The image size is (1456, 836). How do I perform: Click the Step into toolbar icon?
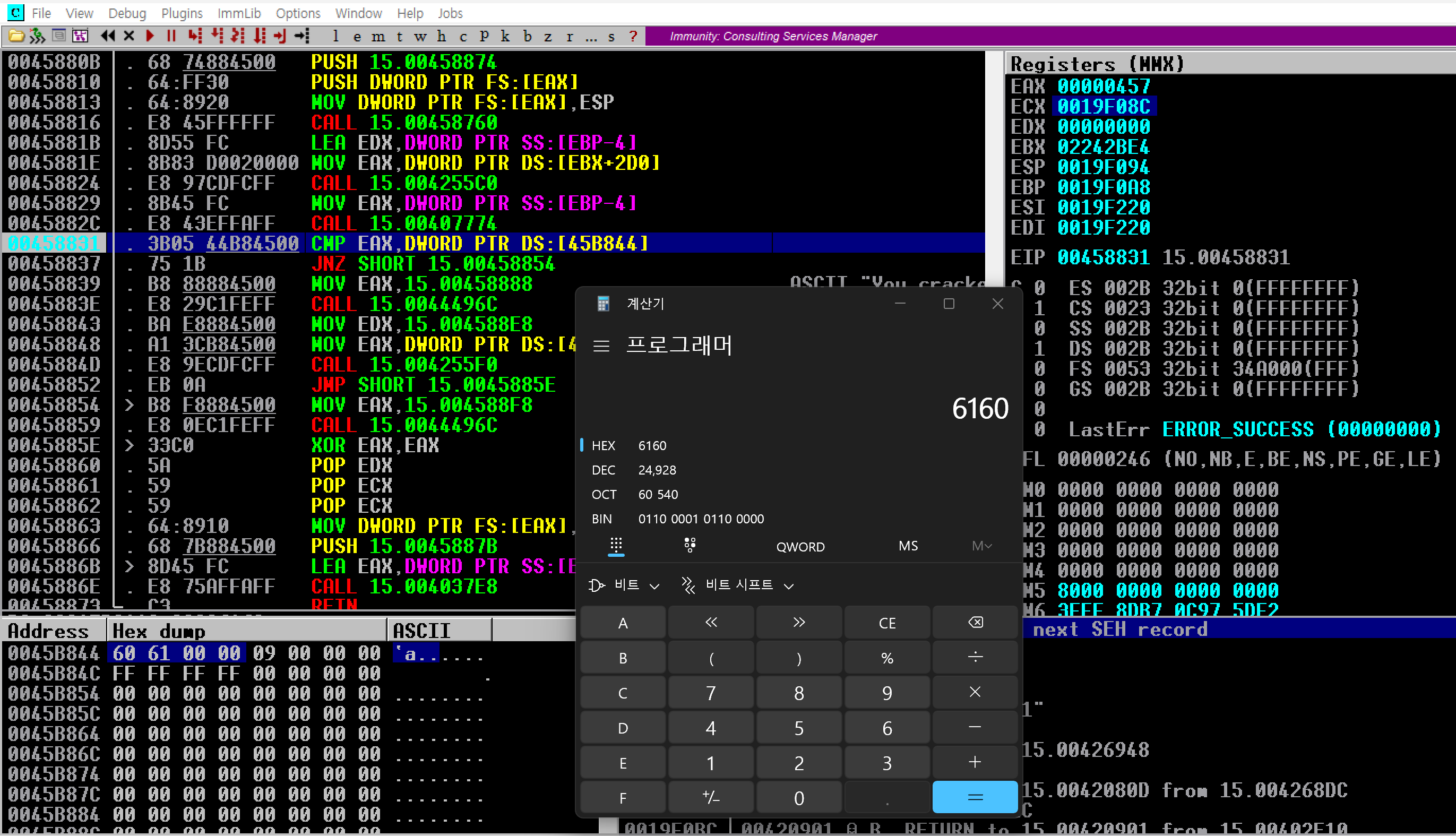coord(195,36)
